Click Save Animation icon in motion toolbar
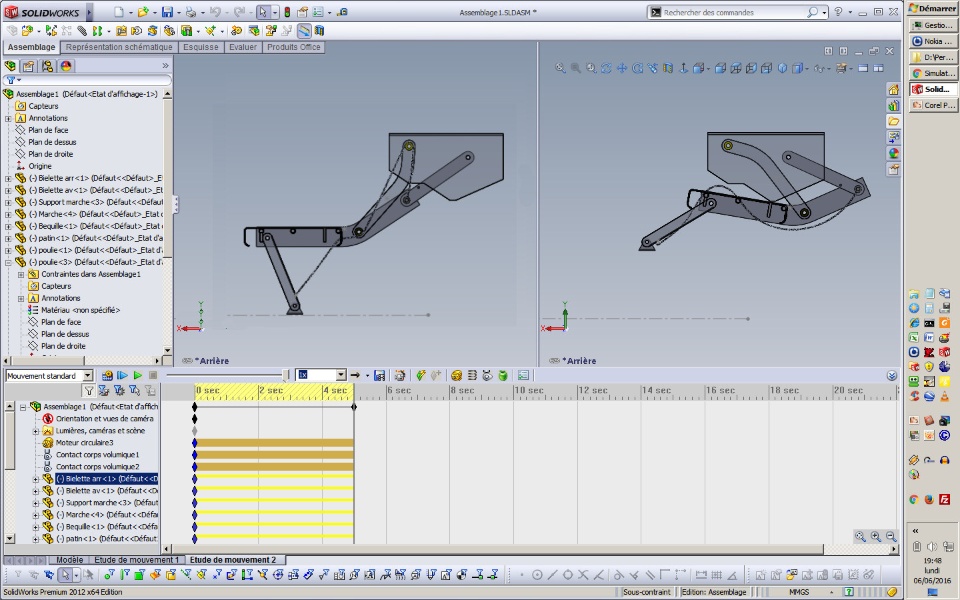 point(380,375)
